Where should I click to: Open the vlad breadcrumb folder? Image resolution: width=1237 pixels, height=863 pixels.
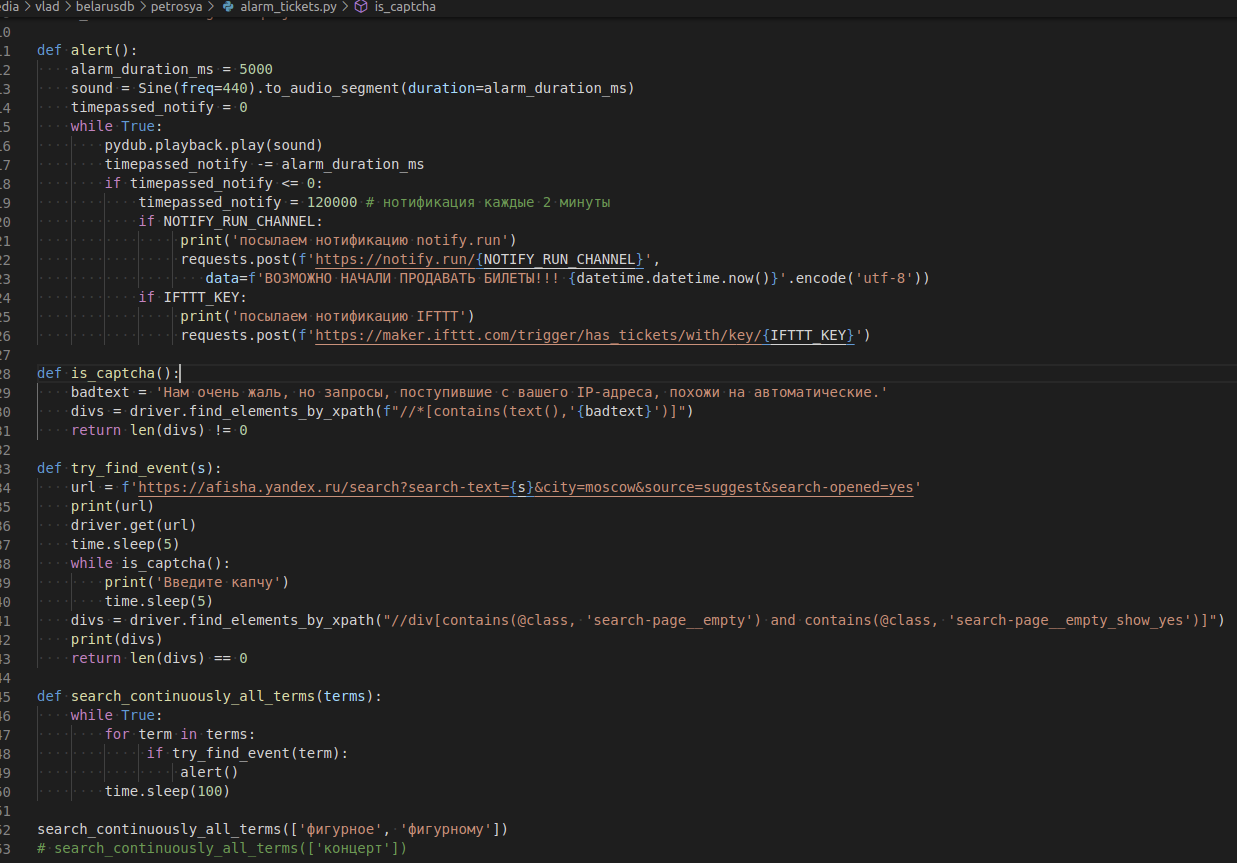[x=48, y=7]
